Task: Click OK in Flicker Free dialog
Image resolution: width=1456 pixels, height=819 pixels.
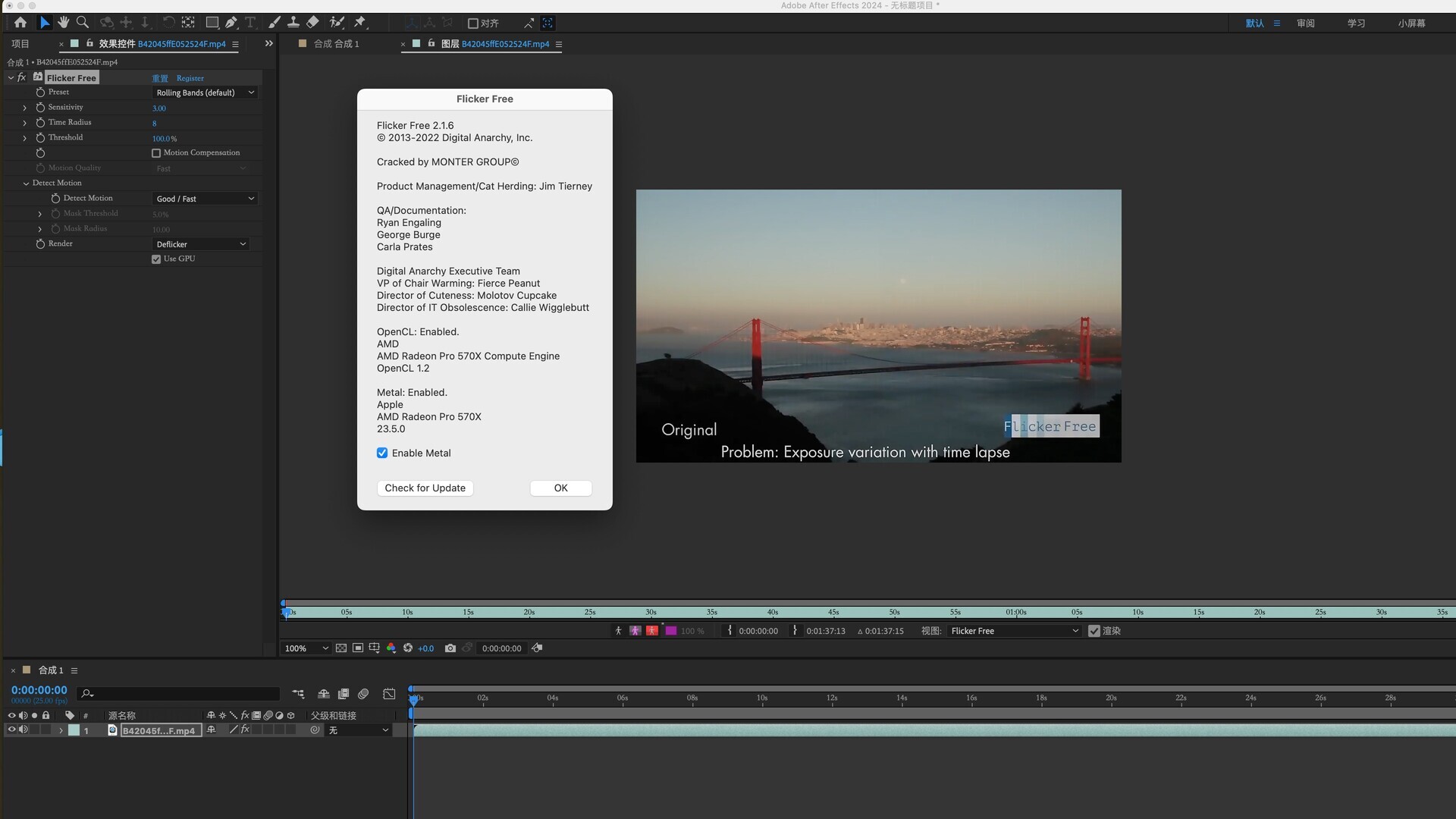Action: [x=560, y=488]
